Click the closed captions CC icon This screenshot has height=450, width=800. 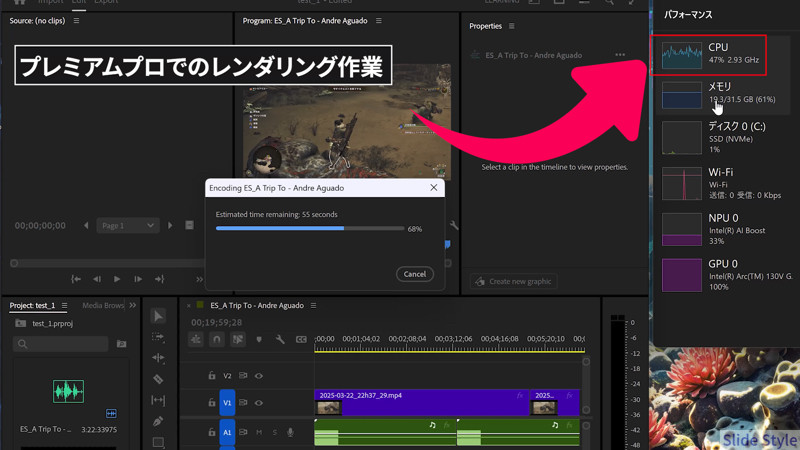point(301,340)
